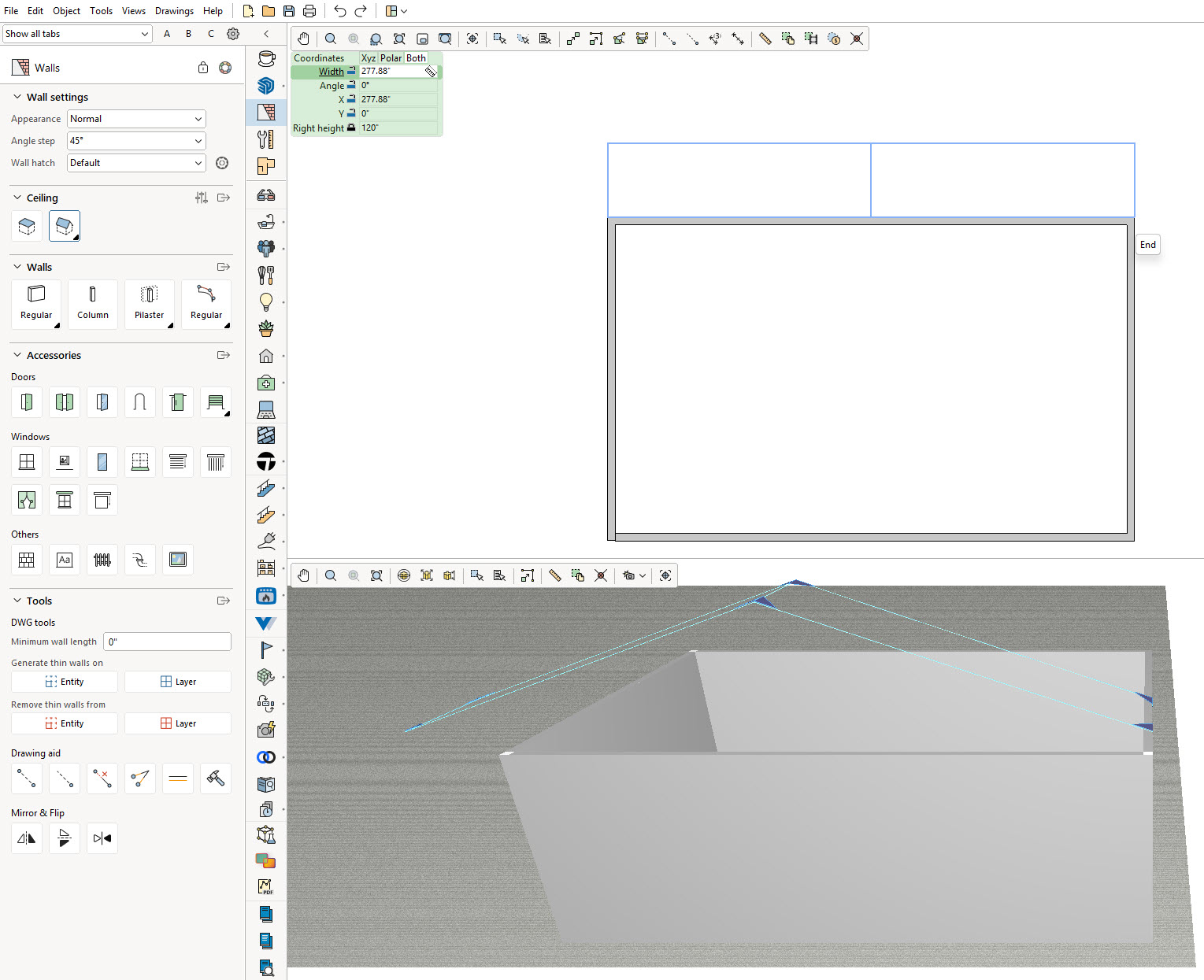Click the double door icon under Doors
Image resolution: width=1204 pixels, height=980 pixels.
coord(65,402)
